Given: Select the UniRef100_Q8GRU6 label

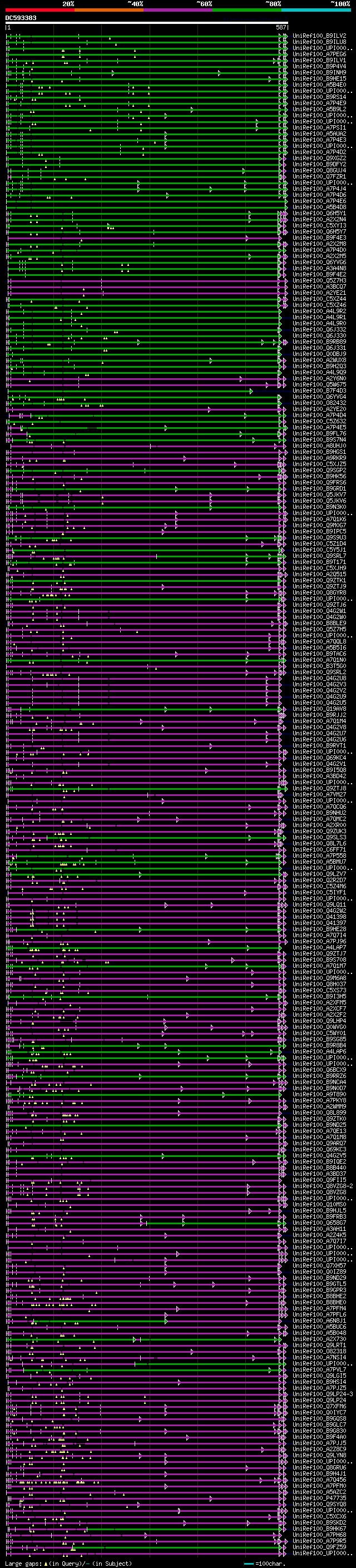Looking at the screenshot, I should pos(319,1467).
